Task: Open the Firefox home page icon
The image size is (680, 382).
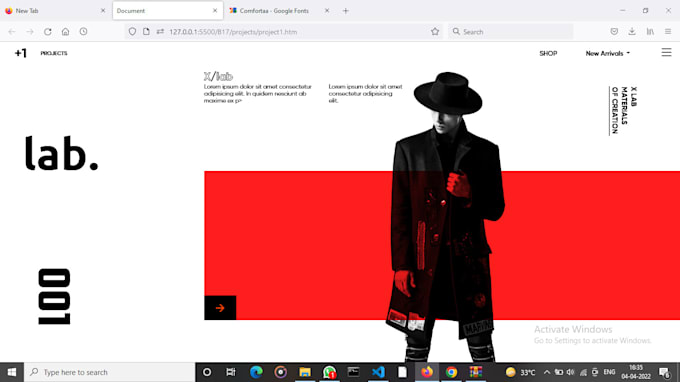Action: pyautogui.click(x=65, y=32)
